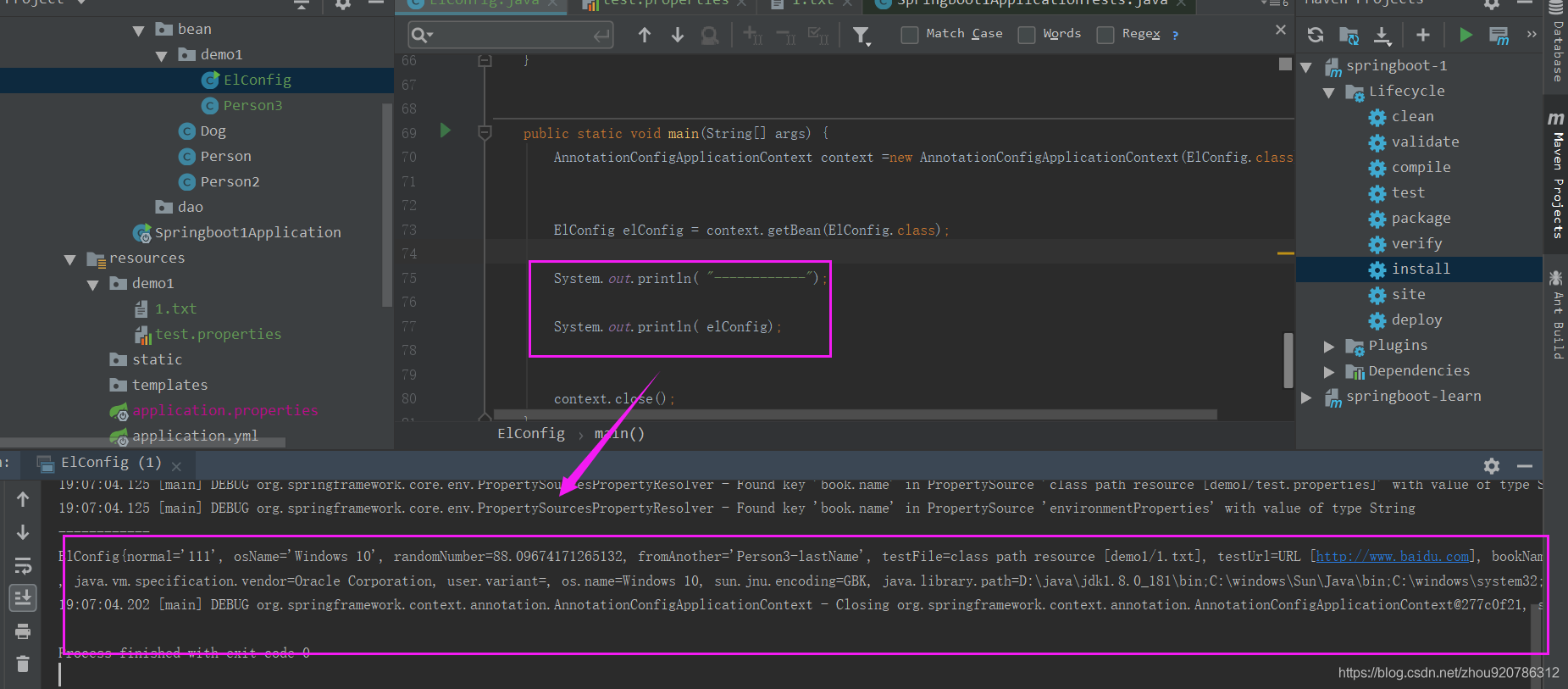Toggle scroll to end in console

pyautogui.click(x=23, y=598)
